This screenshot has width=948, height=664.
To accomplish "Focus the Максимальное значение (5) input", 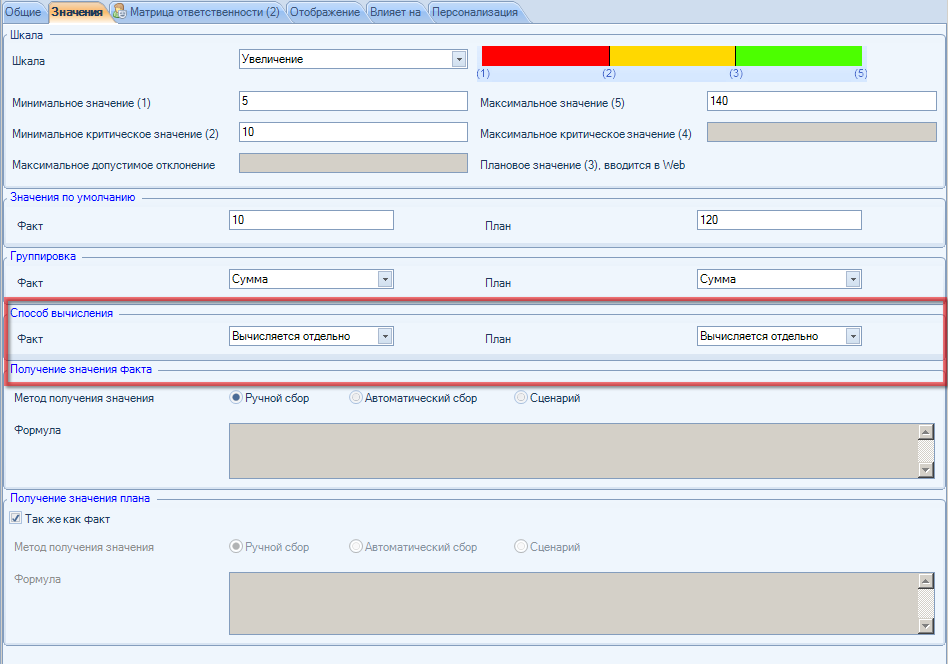I will [822, 102].
